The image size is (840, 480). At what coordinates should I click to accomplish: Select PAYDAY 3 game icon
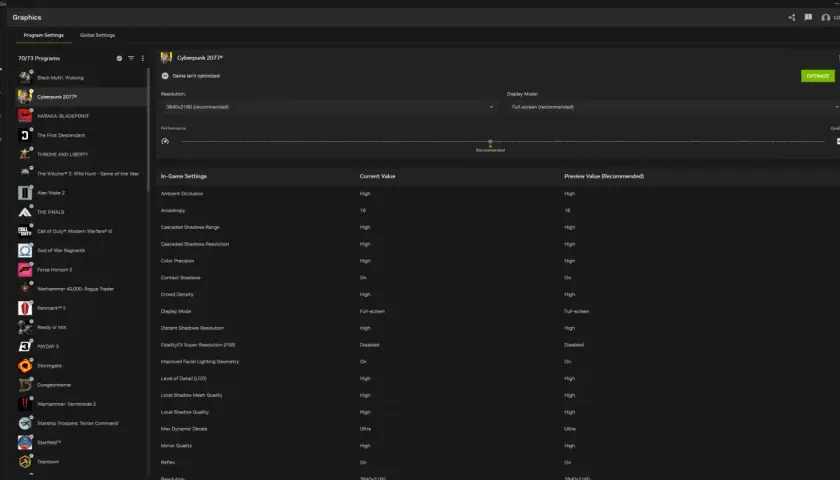point(25,347)
